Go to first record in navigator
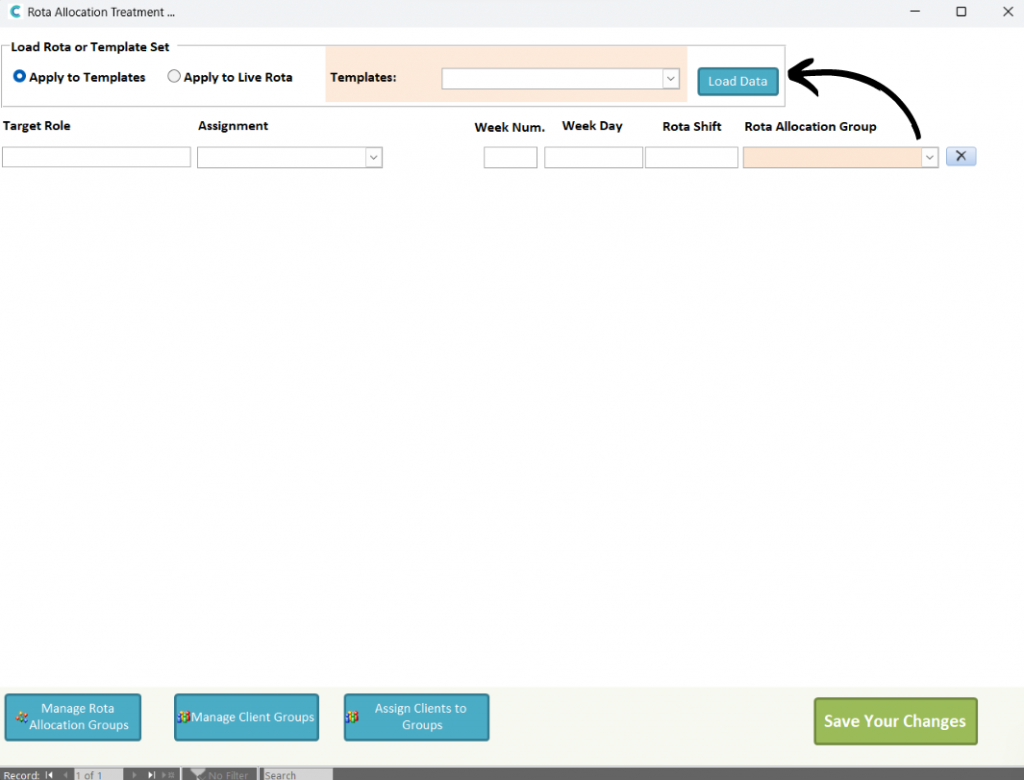Screen dimensions: 1024x780 tap(49, 775)
